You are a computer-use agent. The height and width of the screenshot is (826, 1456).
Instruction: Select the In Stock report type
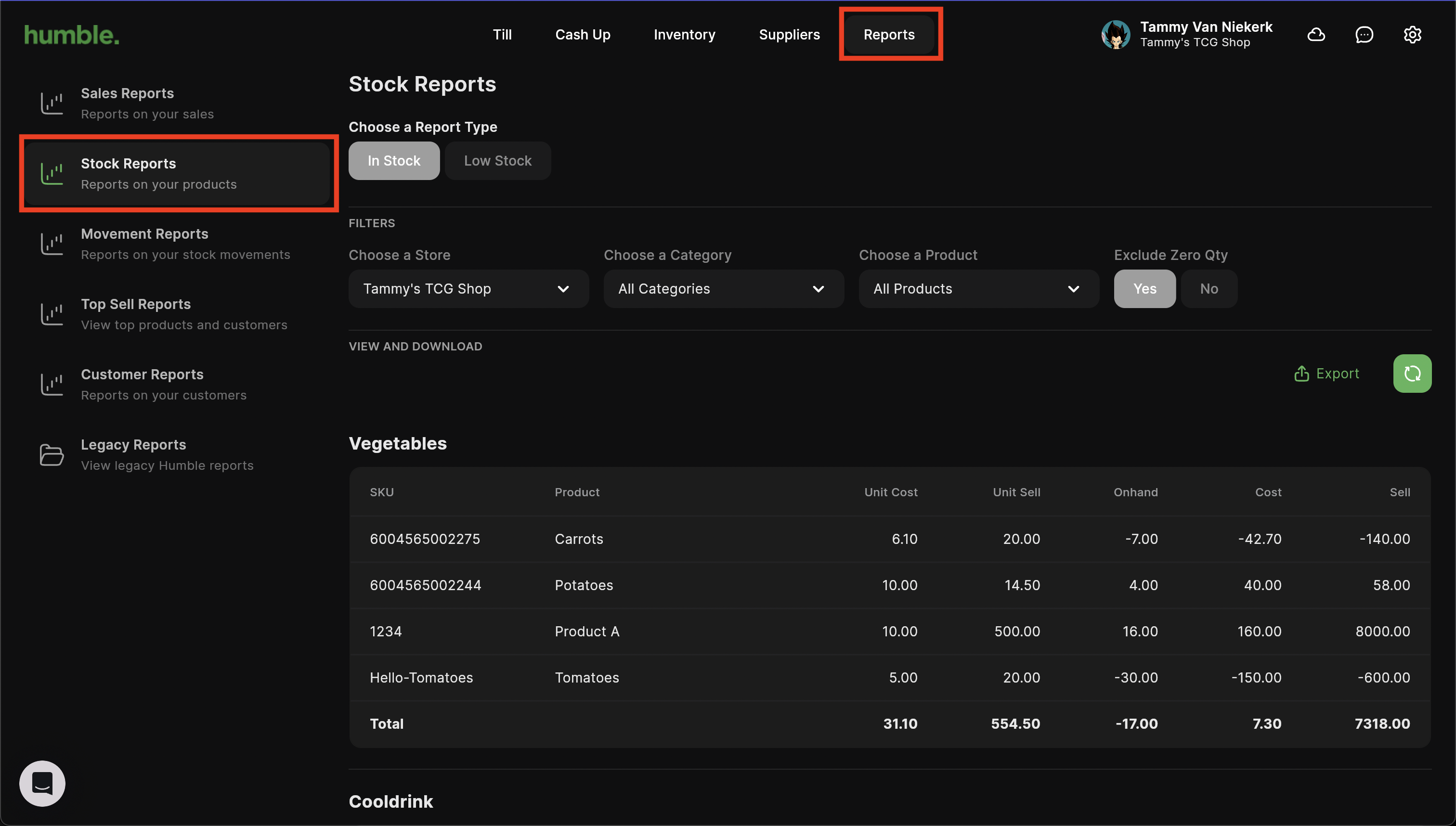(393, 161)
